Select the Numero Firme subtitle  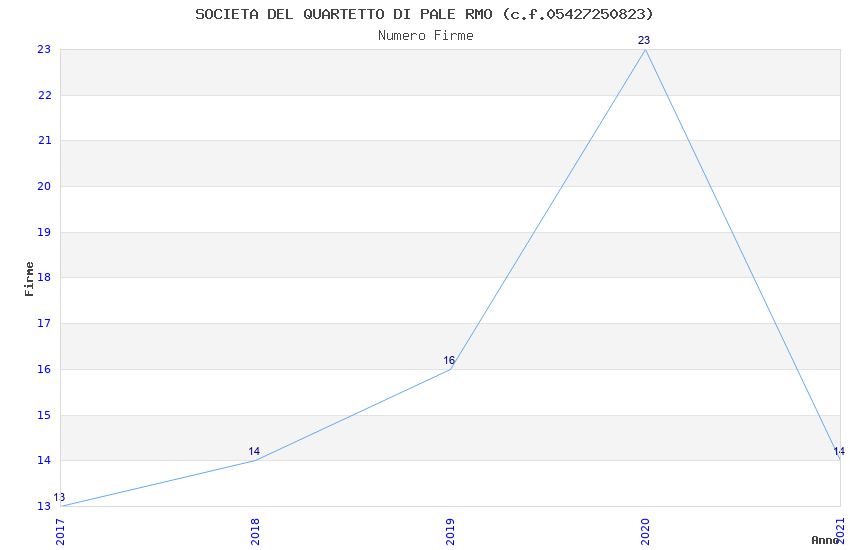[x=426, y=36]
